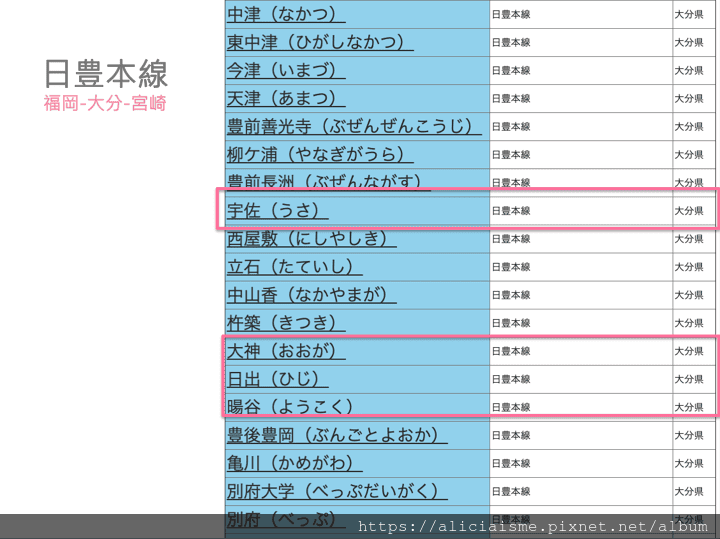The image size is (720, 539).
Task: Click the 西屋敷(にしやしき) link
Action: 311,238
